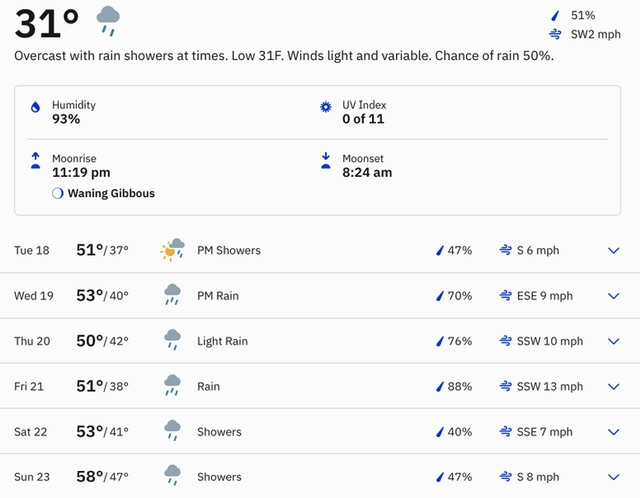Expand the Wed 19 forecast chevron
640x498 pixels.
pyautogui.click(x=614, y=296)
